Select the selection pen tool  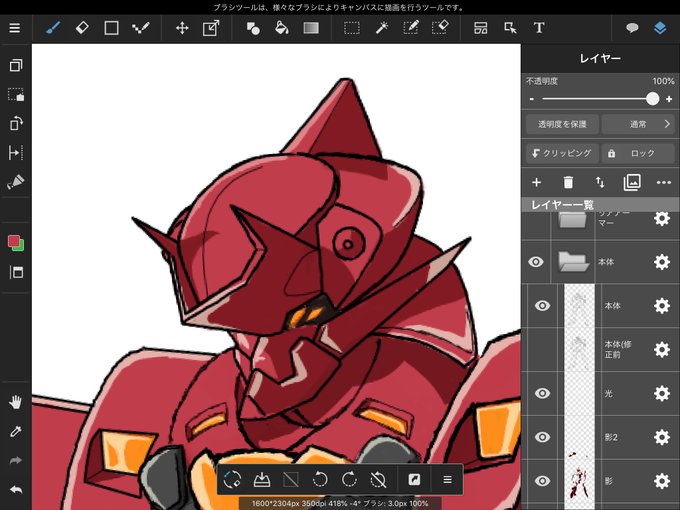pos(411,28)
